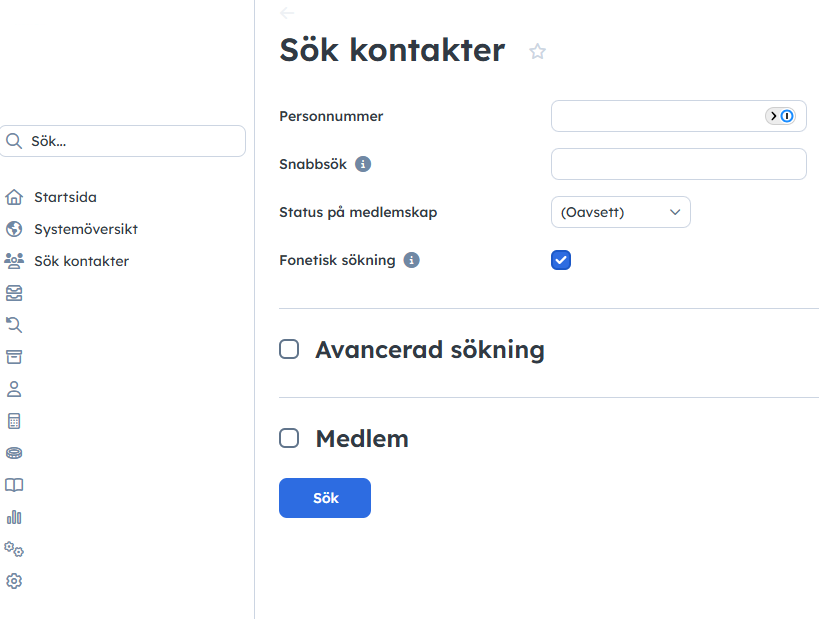The width and height of the screenshot is (819, 619).
Task: Click the Snabbsök info icon
Action: pyautogui.click(x=363, y=164)
